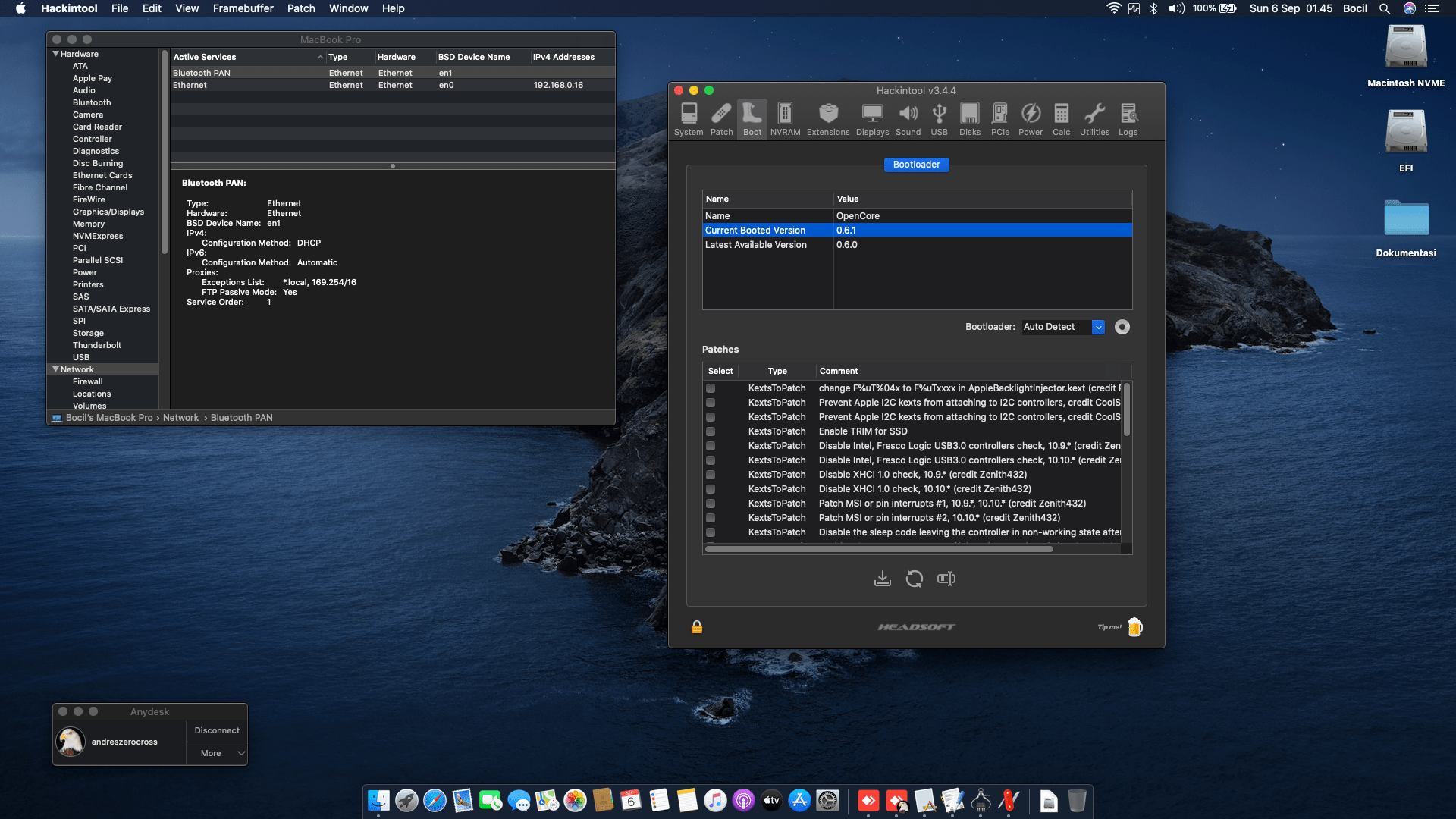
Task: Tick the Patch MSI interrupts #2 checkbox
Action: click(711, 518)
